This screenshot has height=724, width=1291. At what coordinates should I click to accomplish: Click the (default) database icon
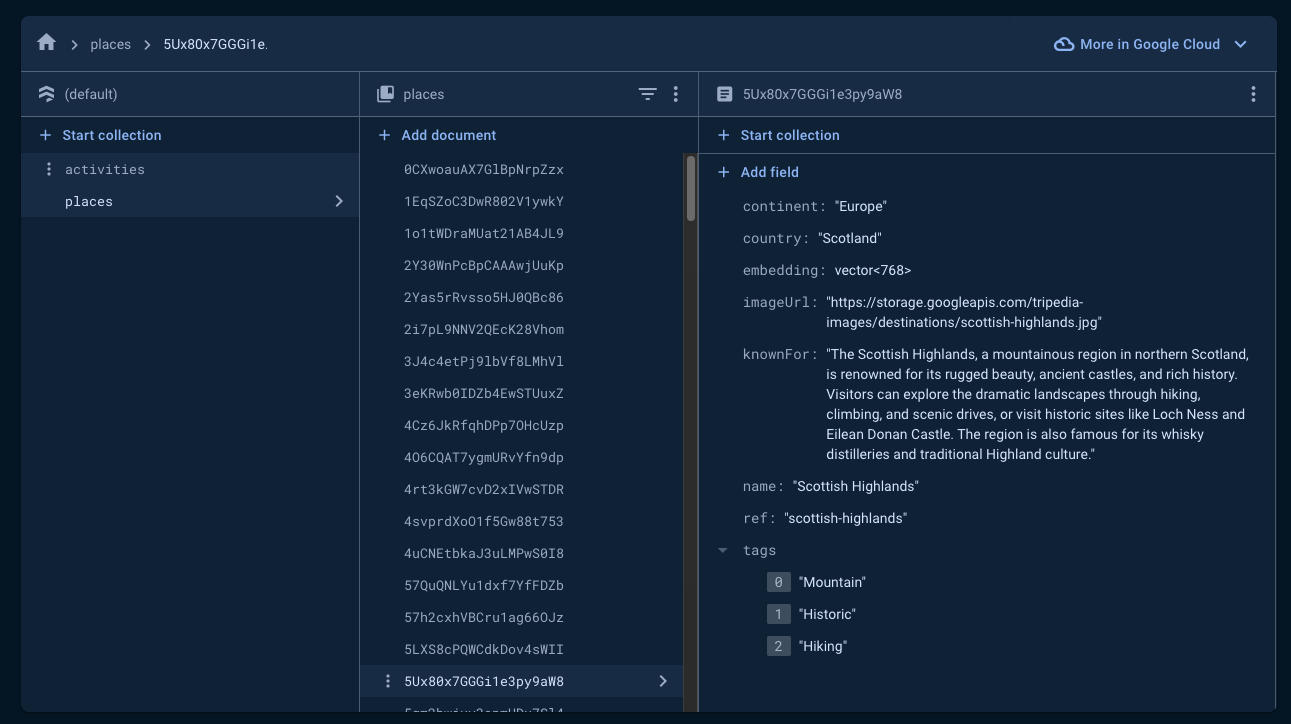[x=46, y=94]
